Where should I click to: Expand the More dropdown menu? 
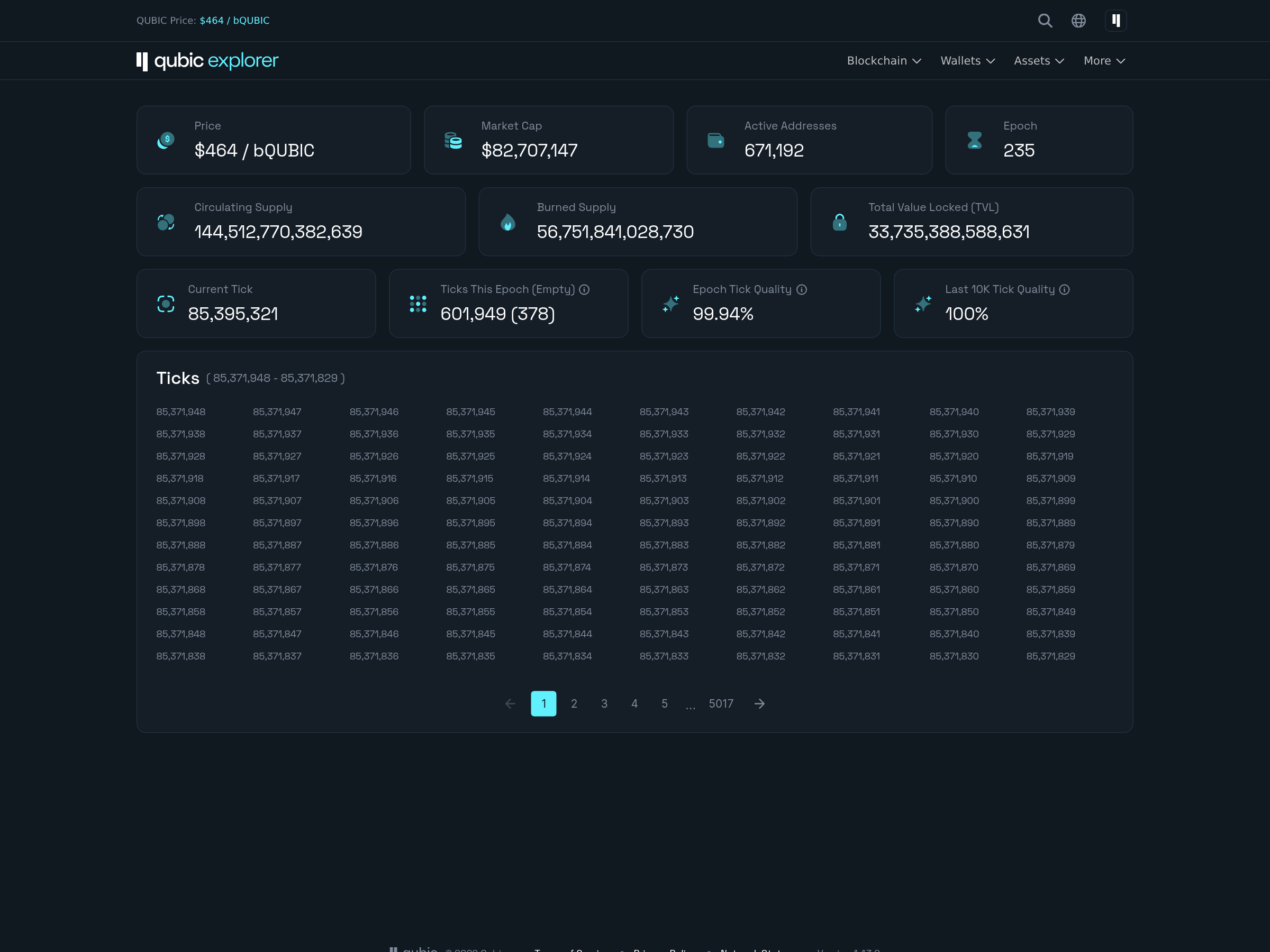(x=1104, y=61)
